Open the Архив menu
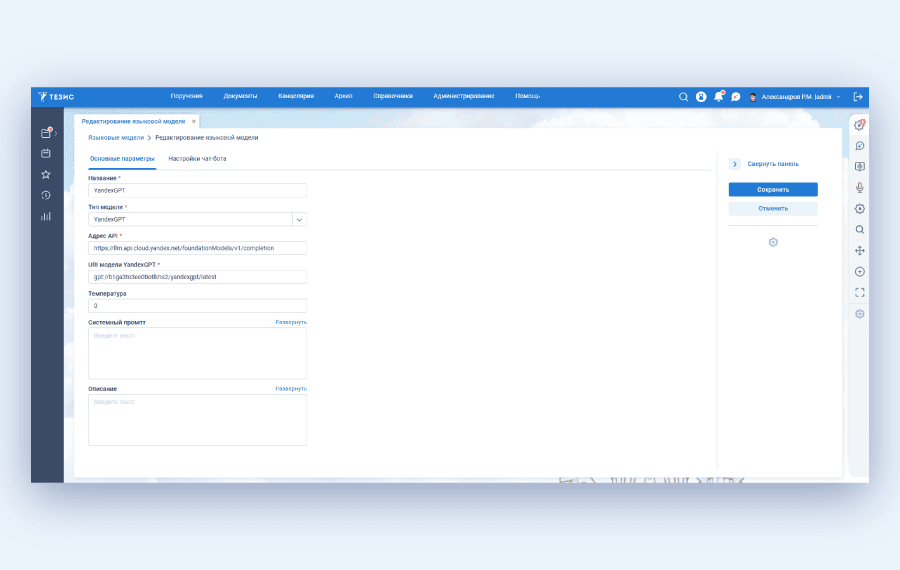 [x=343, y=96]
